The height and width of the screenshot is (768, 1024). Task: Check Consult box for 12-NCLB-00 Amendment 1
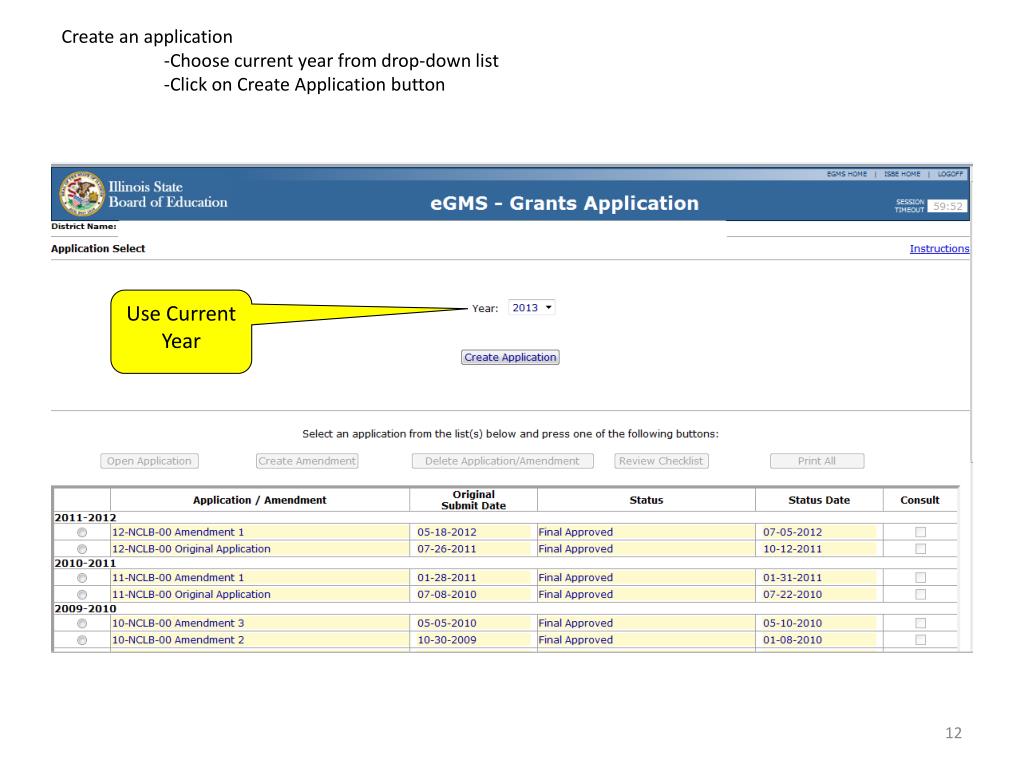pos(920,532)
